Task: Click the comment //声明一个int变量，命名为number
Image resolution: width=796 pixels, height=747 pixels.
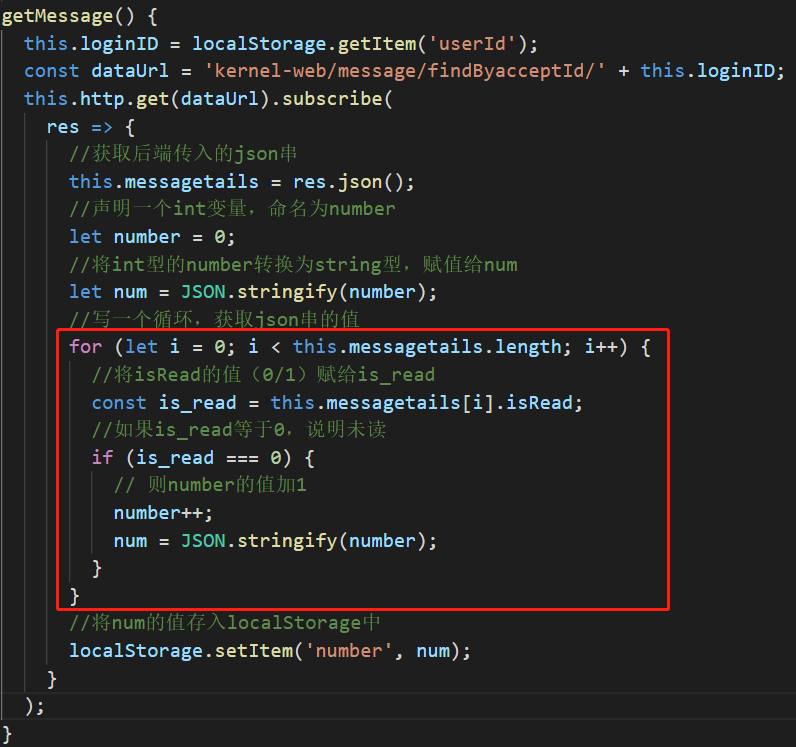Action: point(233,209)
